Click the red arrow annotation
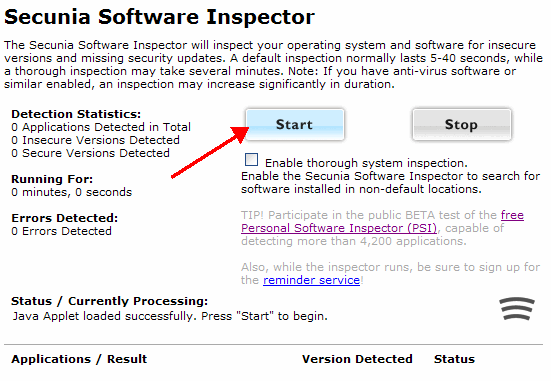Screen dimensions: 551x381 click(210, 152)
